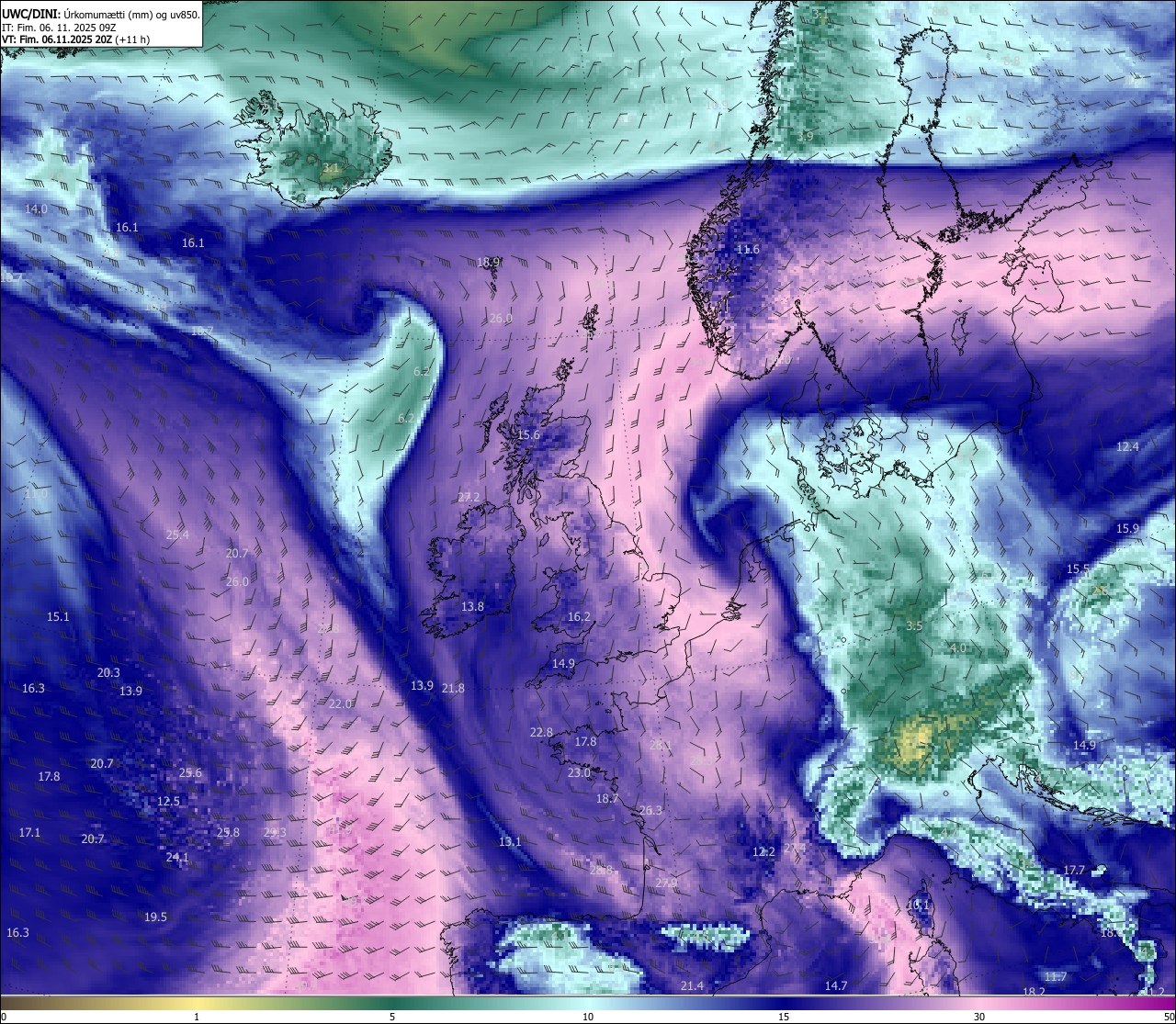Viewport: 1176px width, 1024px height.
Task: Click the '1' tick on the colour scale
Action: point(197,1017)
